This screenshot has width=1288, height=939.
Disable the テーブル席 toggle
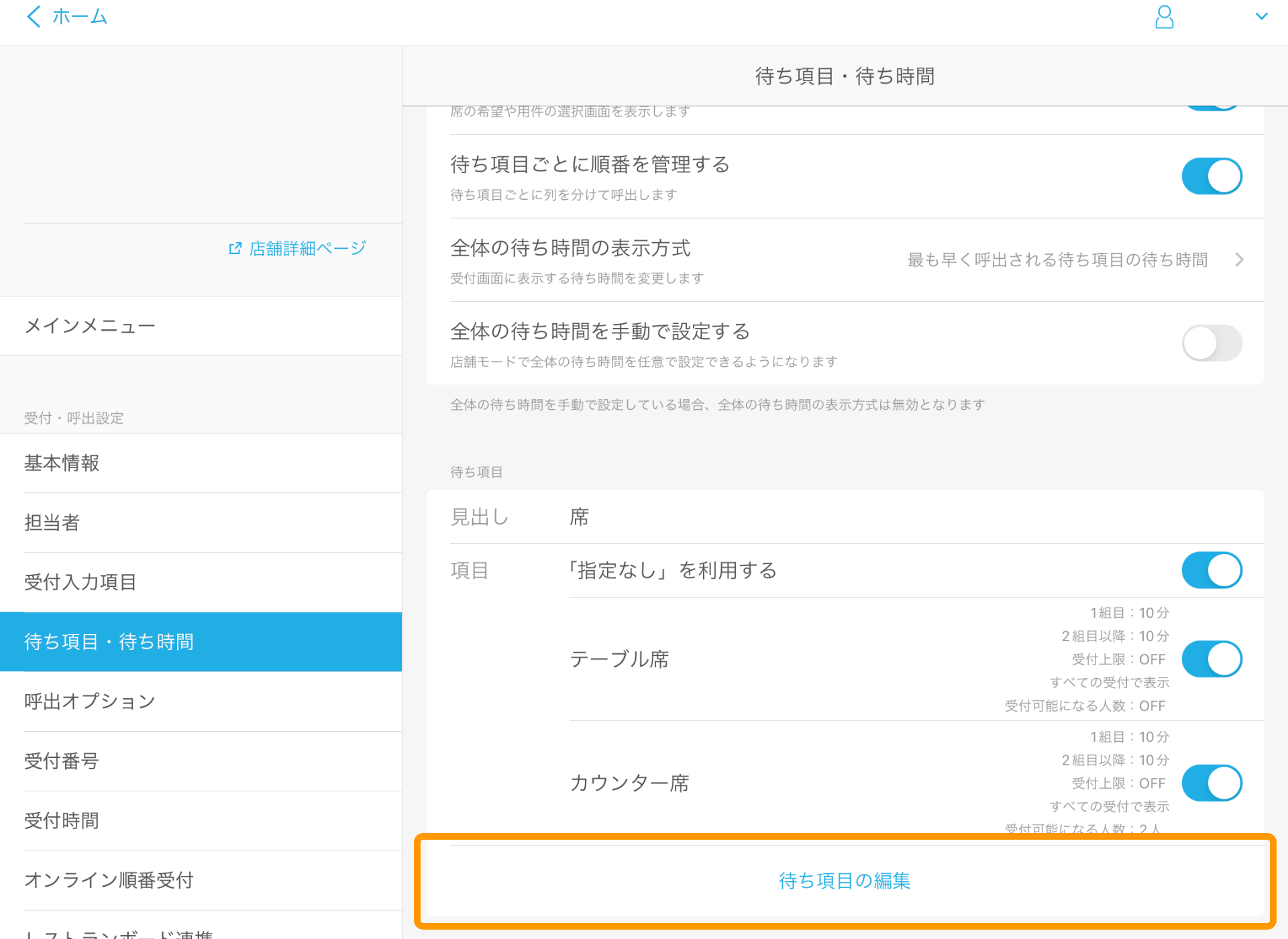[1212, 659]
